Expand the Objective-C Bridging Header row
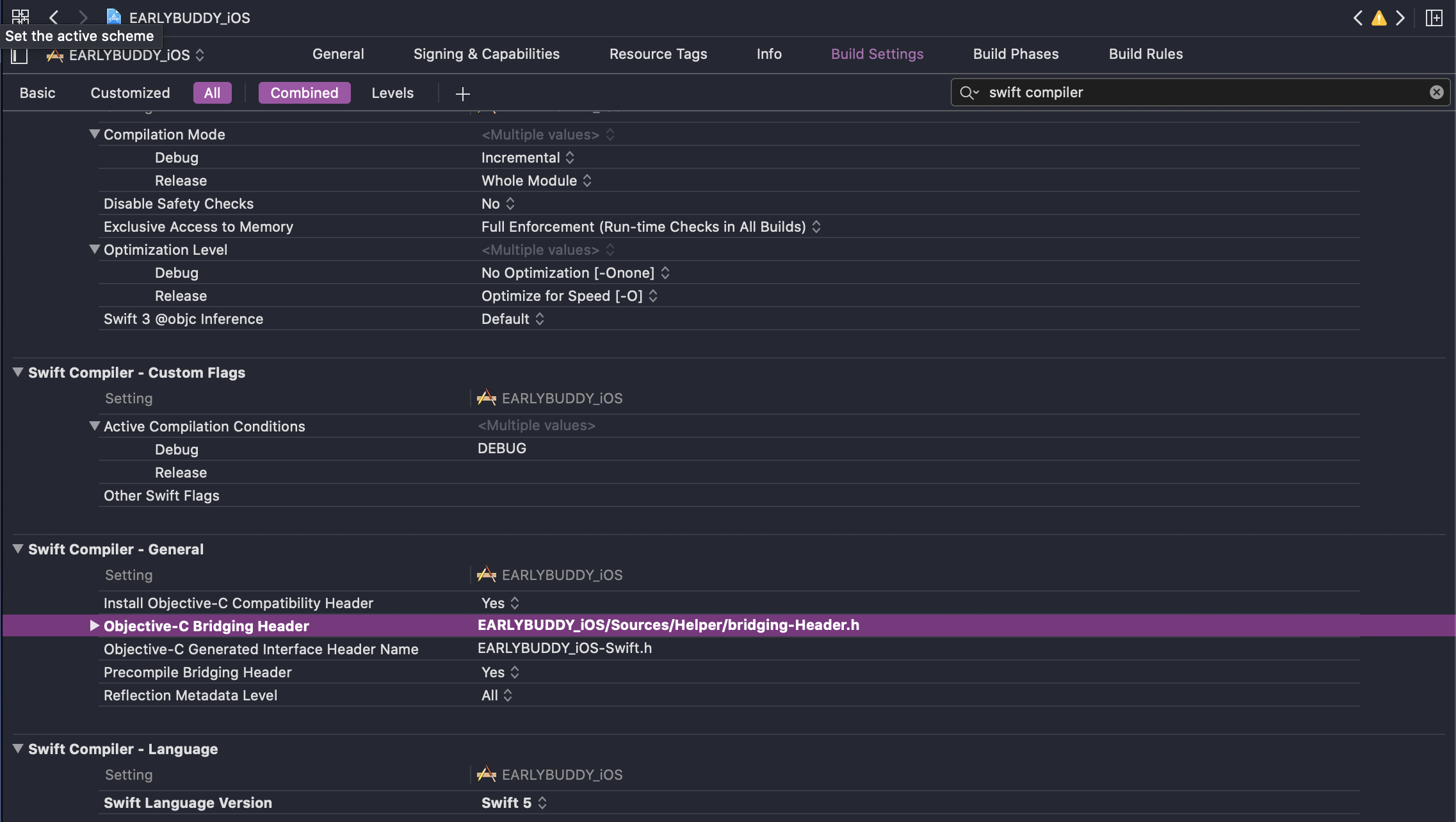Image resolution: width=1456 pixels, height=822 pixels. tap(94, 625)
